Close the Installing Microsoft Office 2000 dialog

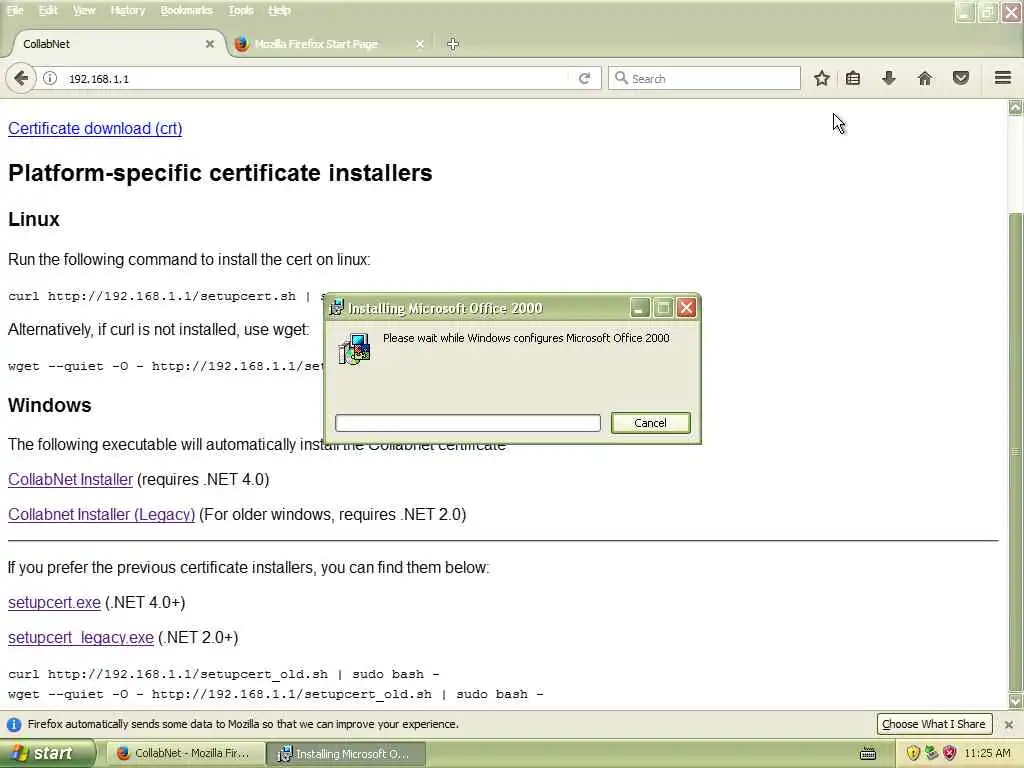point(686,308)
